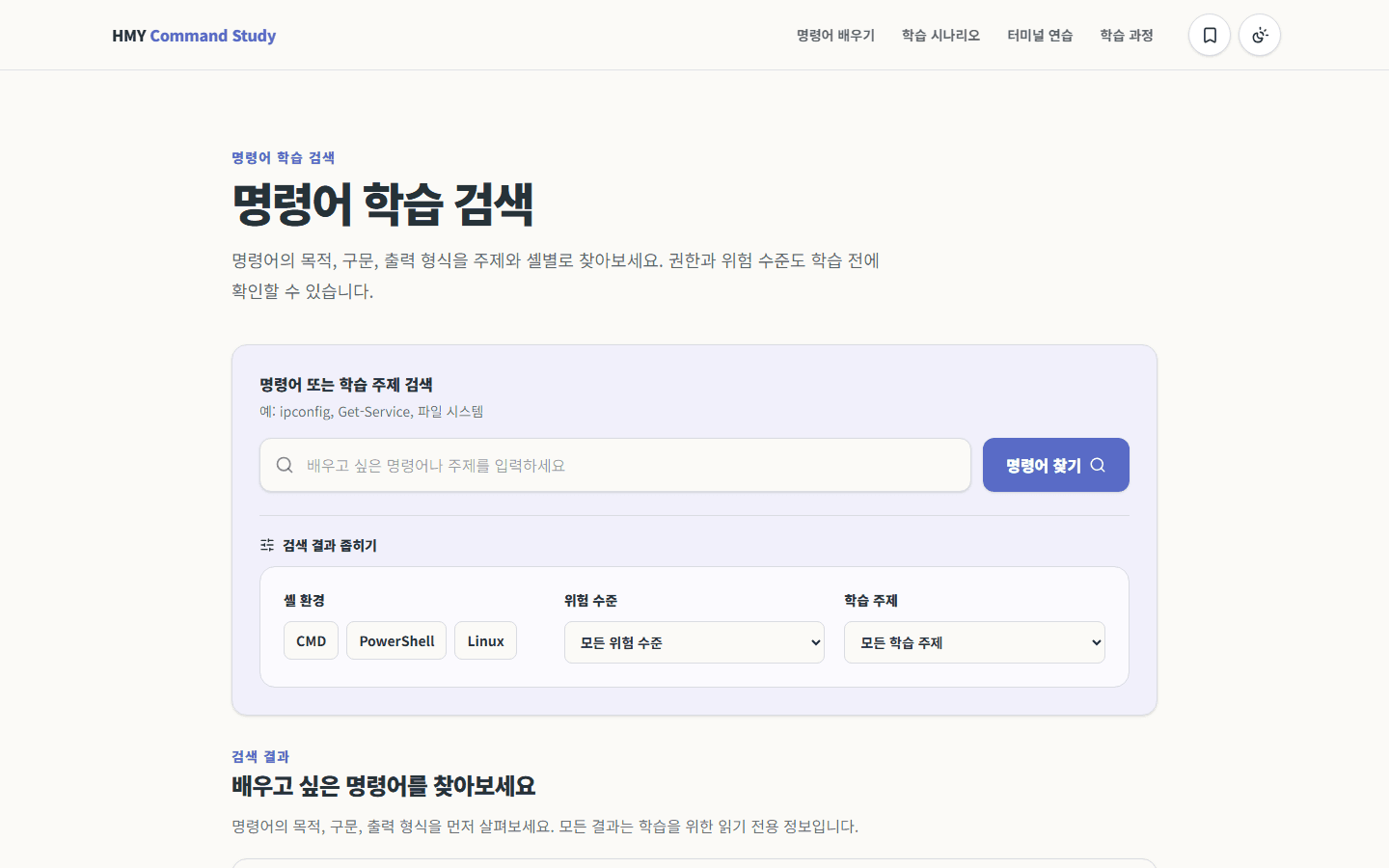This screenshot has height=868, width=1389.
Task: Focus the command search input field
Action: pyautogui.click(x=615, y=465)
